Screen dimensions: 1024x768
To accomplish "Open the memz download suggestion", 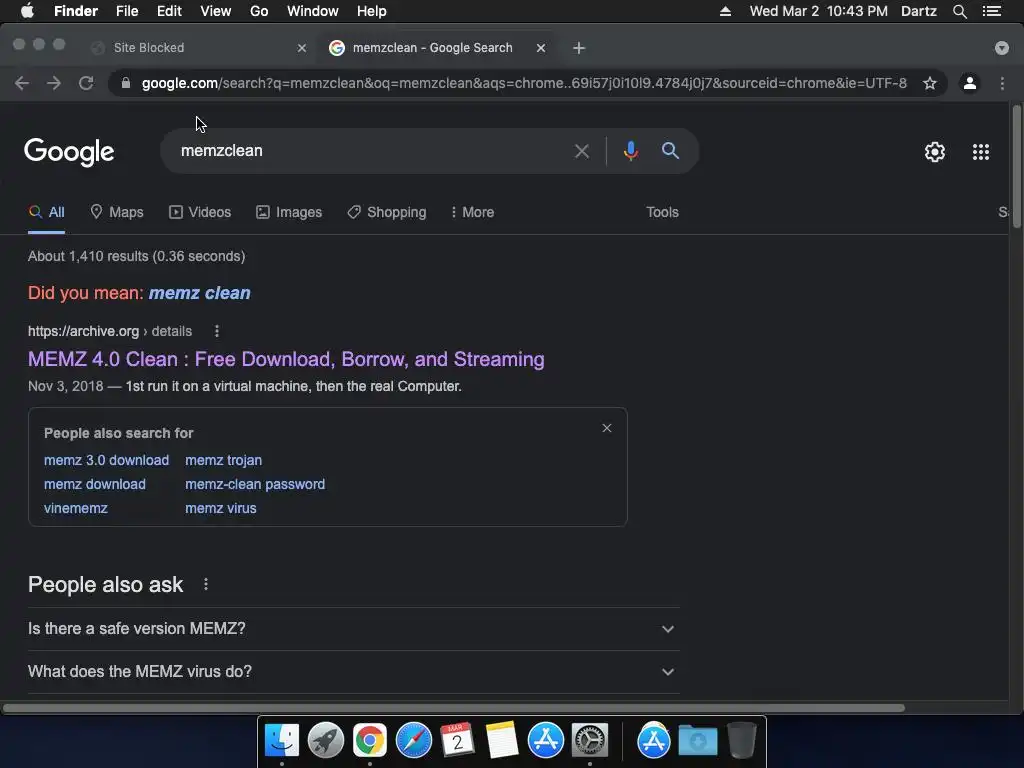I will pyautogui.click(x=95, y=485).
